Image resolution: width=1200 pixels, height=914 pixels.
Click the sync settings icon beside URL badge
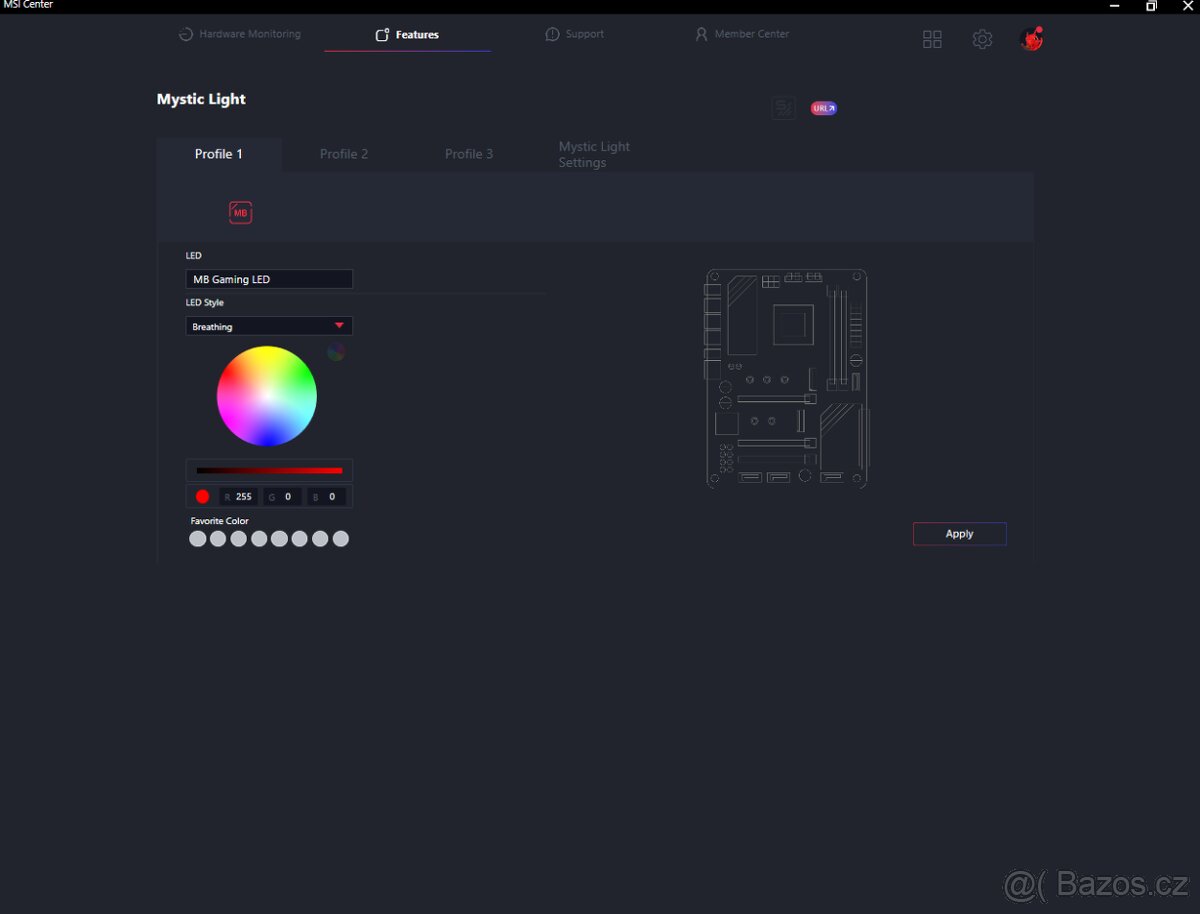pos(784,107)
